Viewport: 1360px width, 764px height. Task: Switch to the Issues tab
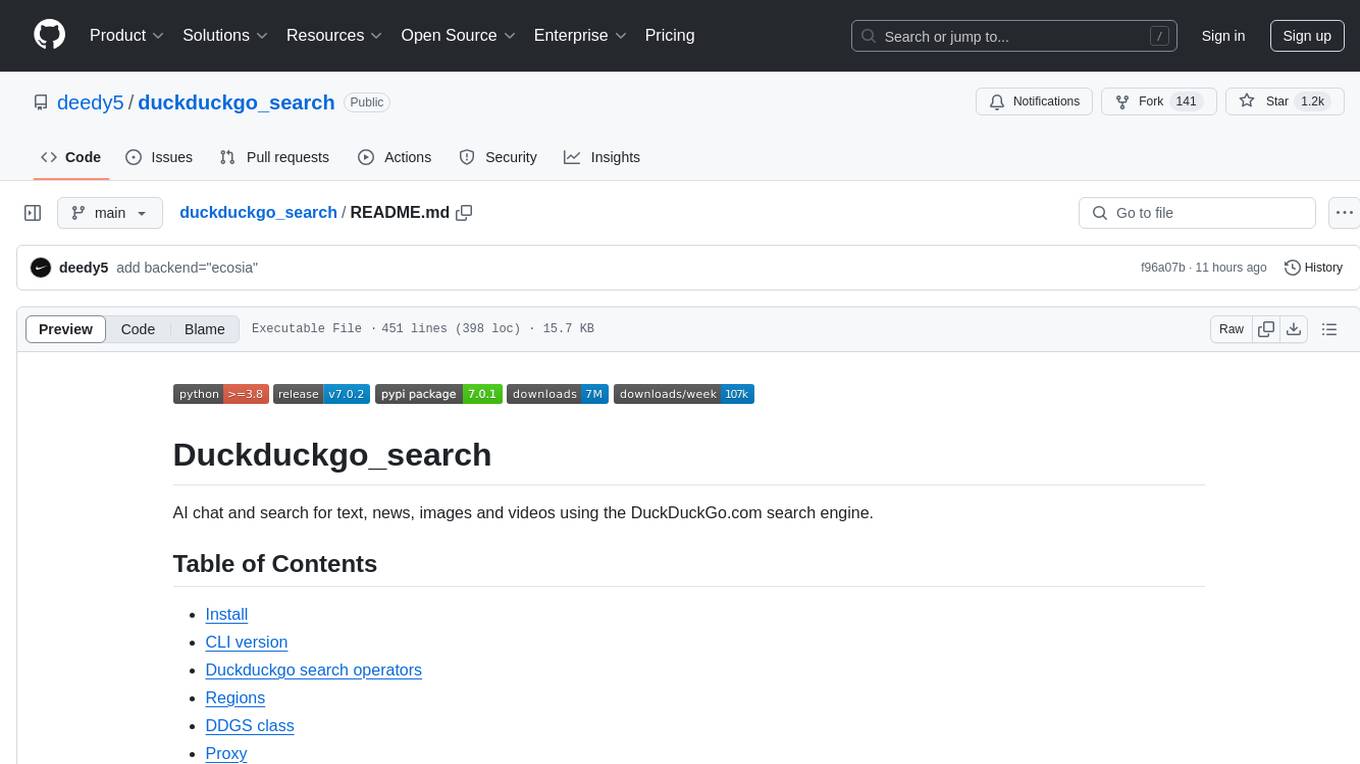click(159, 157)
